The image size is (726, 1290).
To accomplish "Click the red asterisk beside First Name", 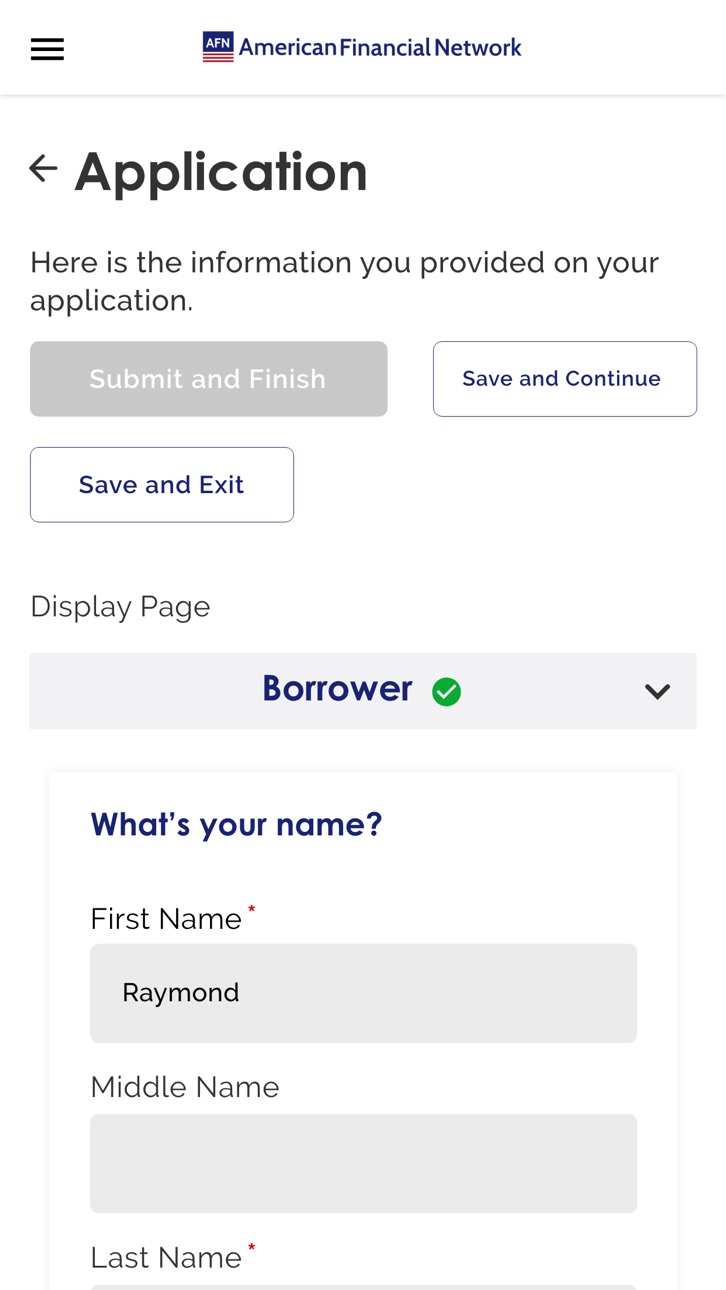I will click(252, 908).
